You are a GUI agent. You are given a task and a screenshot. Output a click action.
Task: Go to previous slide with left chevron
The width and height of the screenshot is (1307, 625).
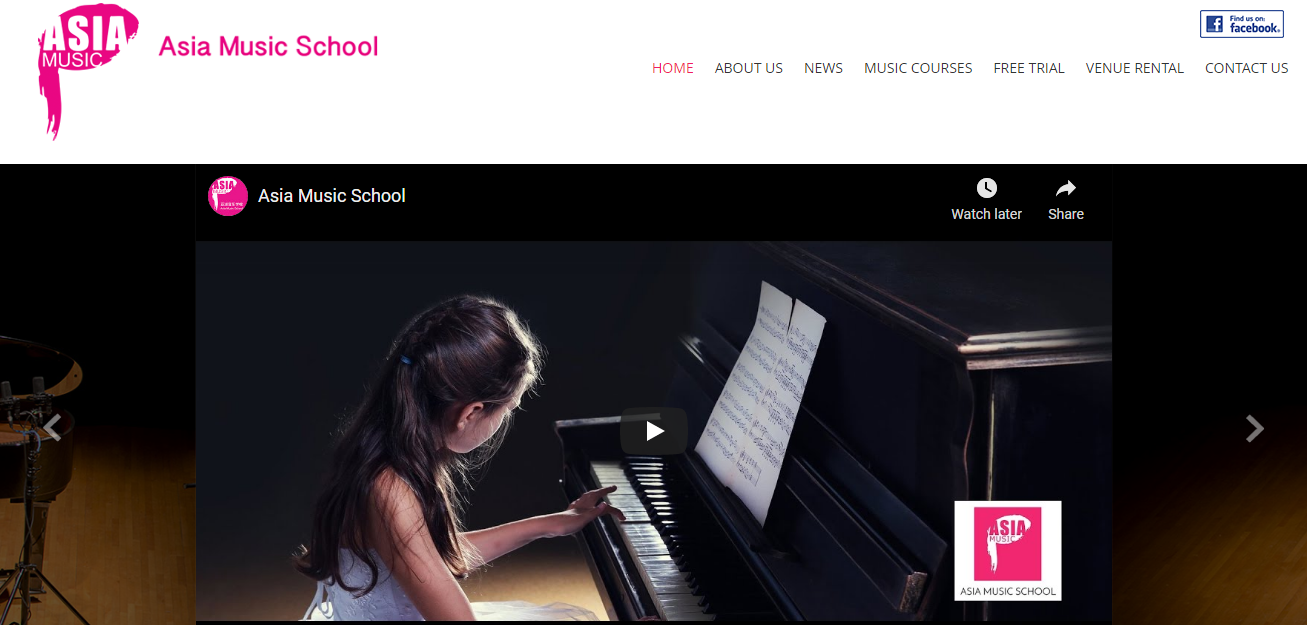click(52, 428)
